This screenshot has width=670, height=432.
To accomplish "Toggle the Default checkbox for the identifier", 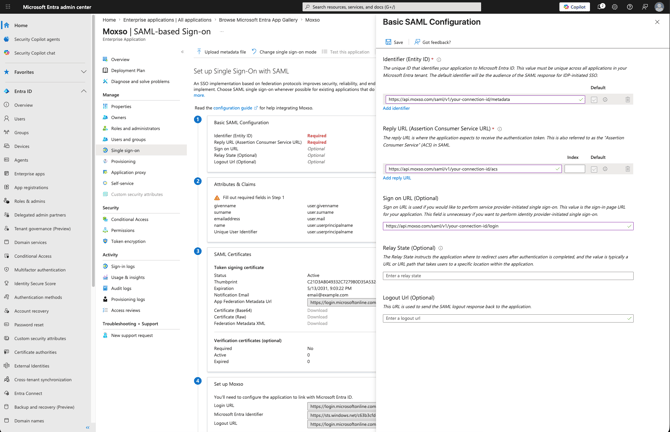I will click(594, 100).
